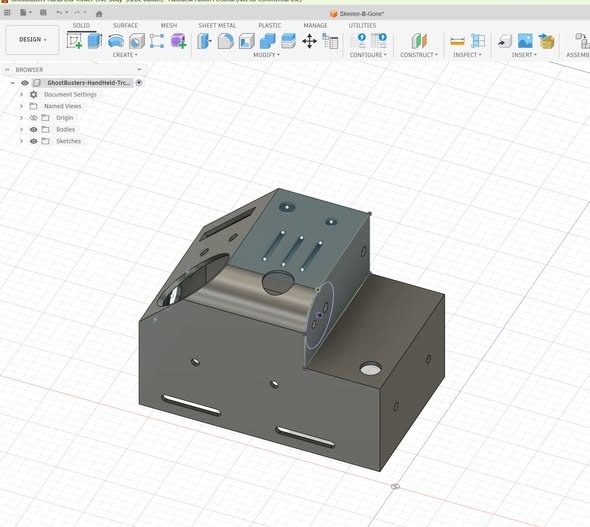Select the Move/Copy arrows tool
This screenshot has height=527, width=590.
(x=309, y=41)
